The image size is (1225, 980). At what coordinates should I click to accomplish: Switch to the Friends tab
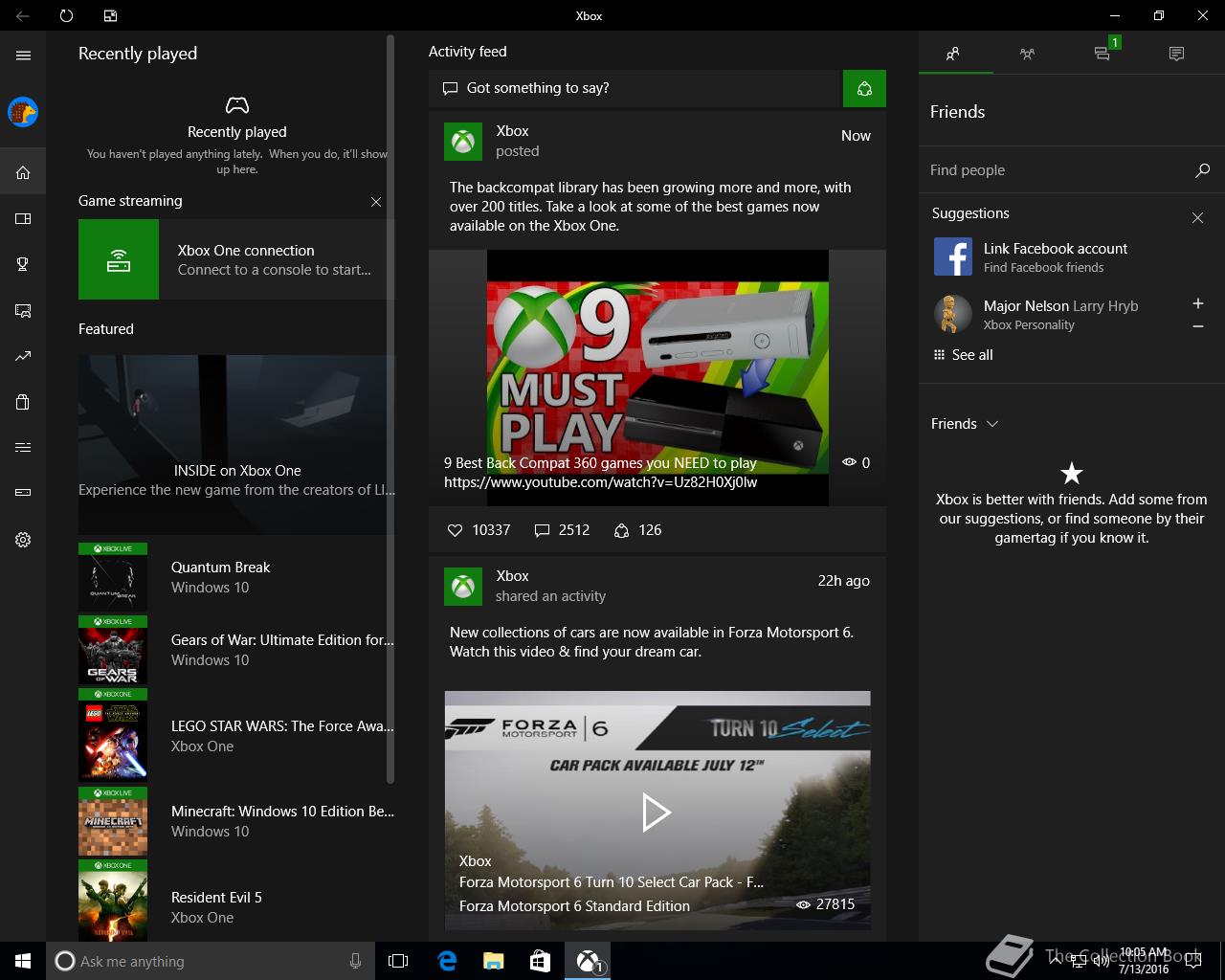click(x=952, y=55)
